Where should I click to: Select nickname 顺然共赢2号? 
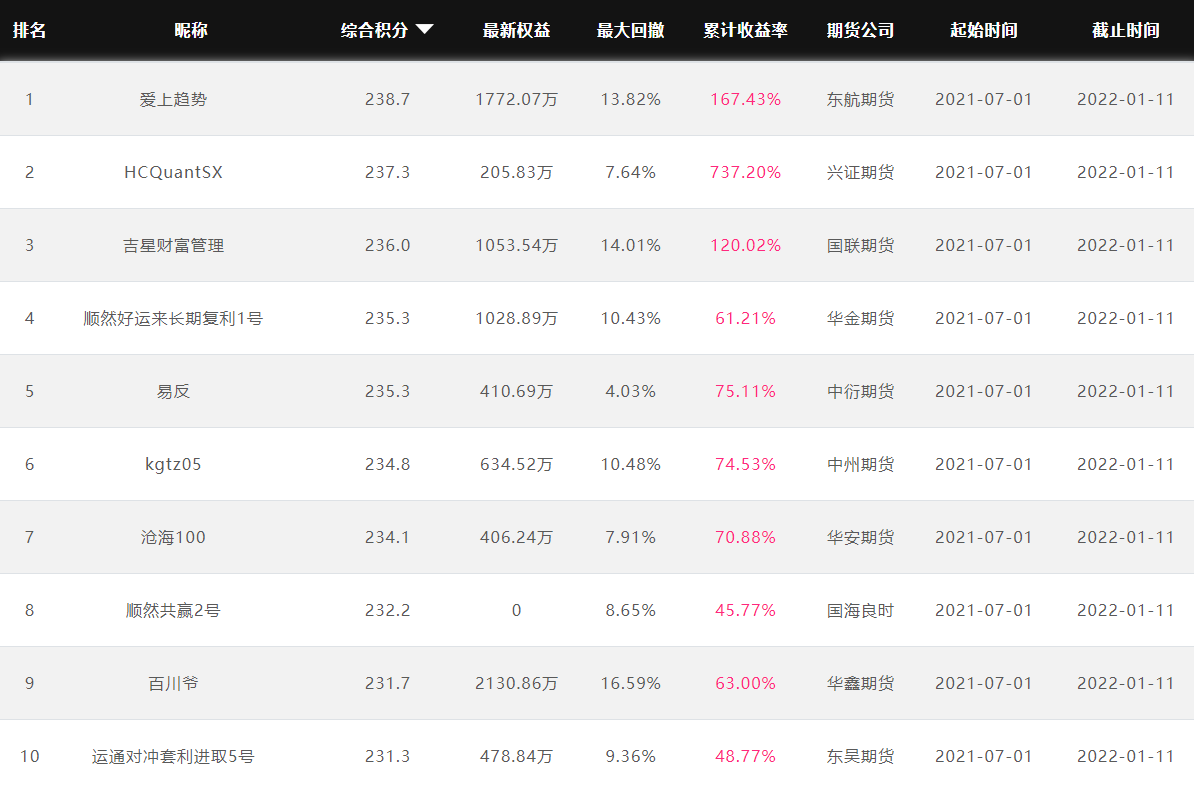tap(173, 611)
